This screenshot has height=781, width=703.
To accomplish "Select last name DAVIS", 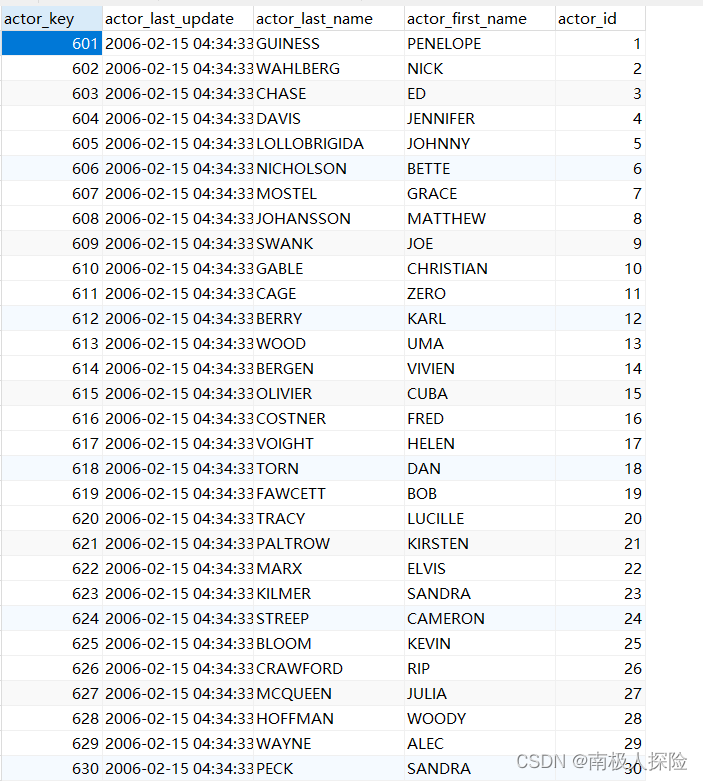I will 279,119.
